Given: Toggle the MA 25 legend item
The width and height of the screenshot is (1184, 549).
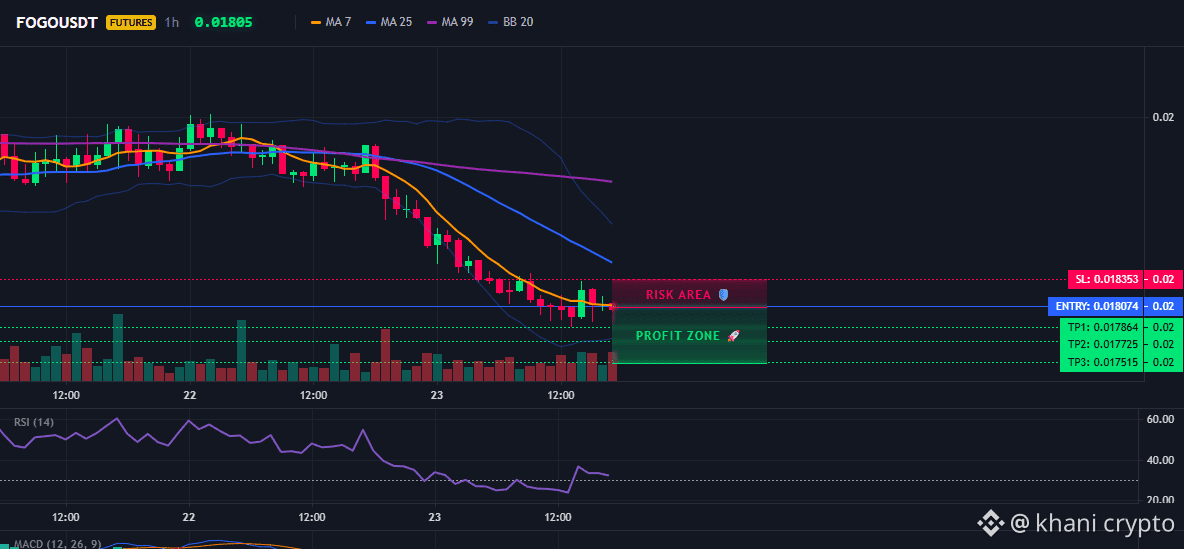Looking at the screenshot, I should (x=389, y=23).
